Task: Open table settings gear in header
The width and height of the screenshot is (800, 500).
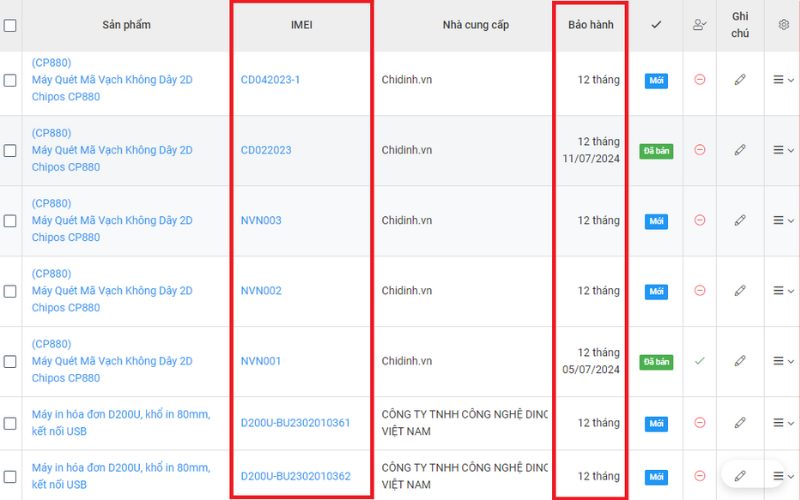Action: pyautogui.click(x=783, y=25)
